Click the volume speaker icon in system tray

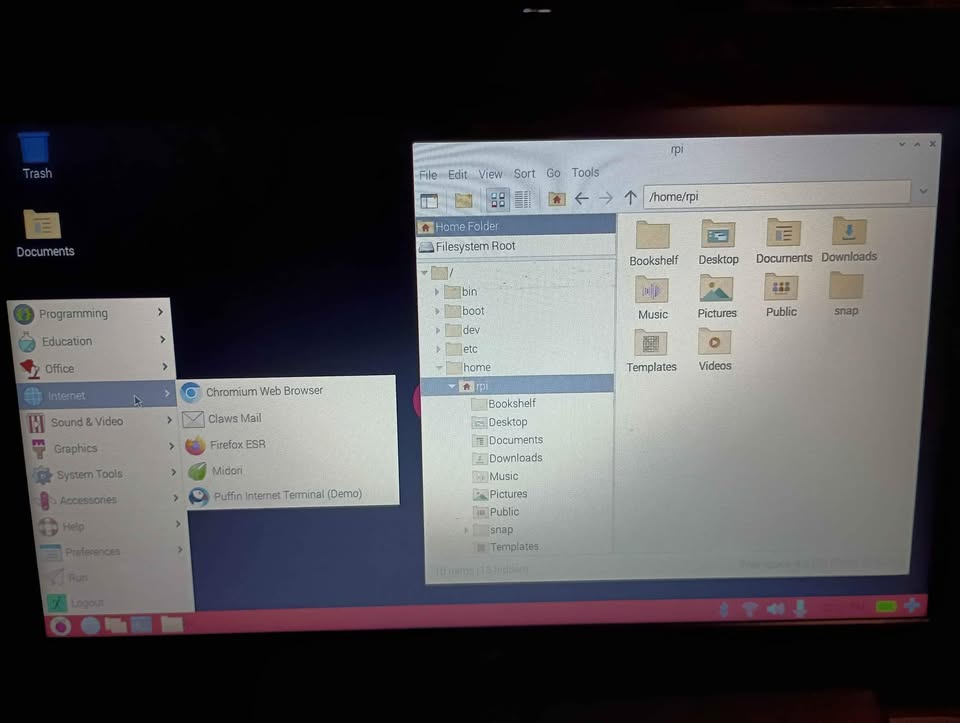776,609
